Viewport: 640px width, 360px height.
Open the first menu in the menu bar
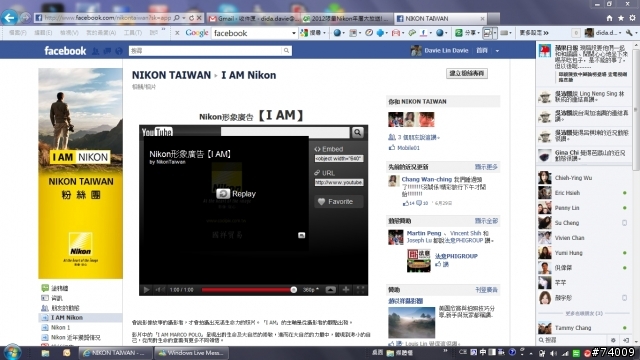18,33
